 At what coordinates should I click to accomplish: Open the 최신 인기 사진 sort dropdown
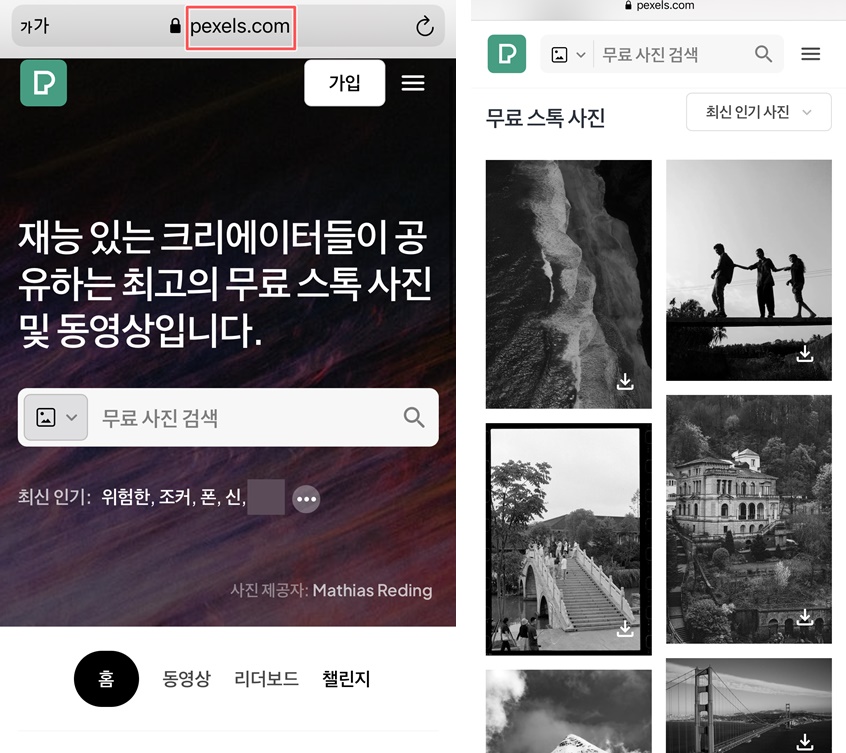(758, 112)
